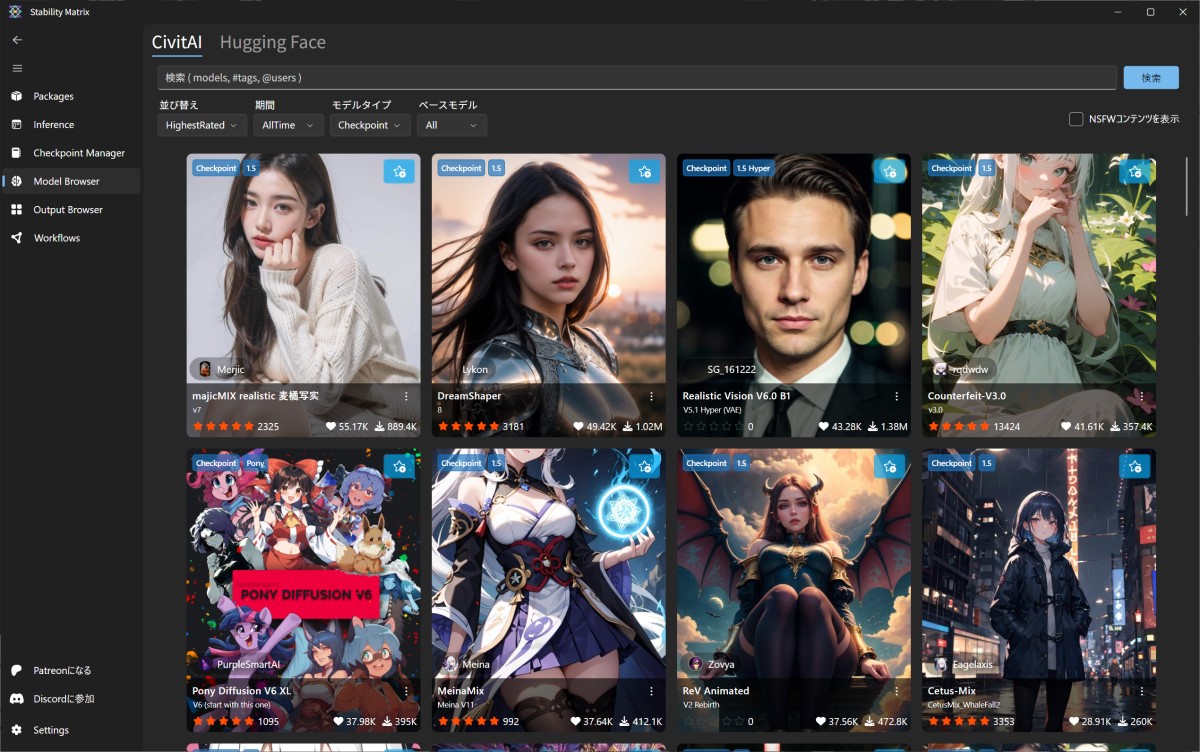Click the Merjic creator avatar
Screen dimensions: 1200x752
click(x=205, y=369)
